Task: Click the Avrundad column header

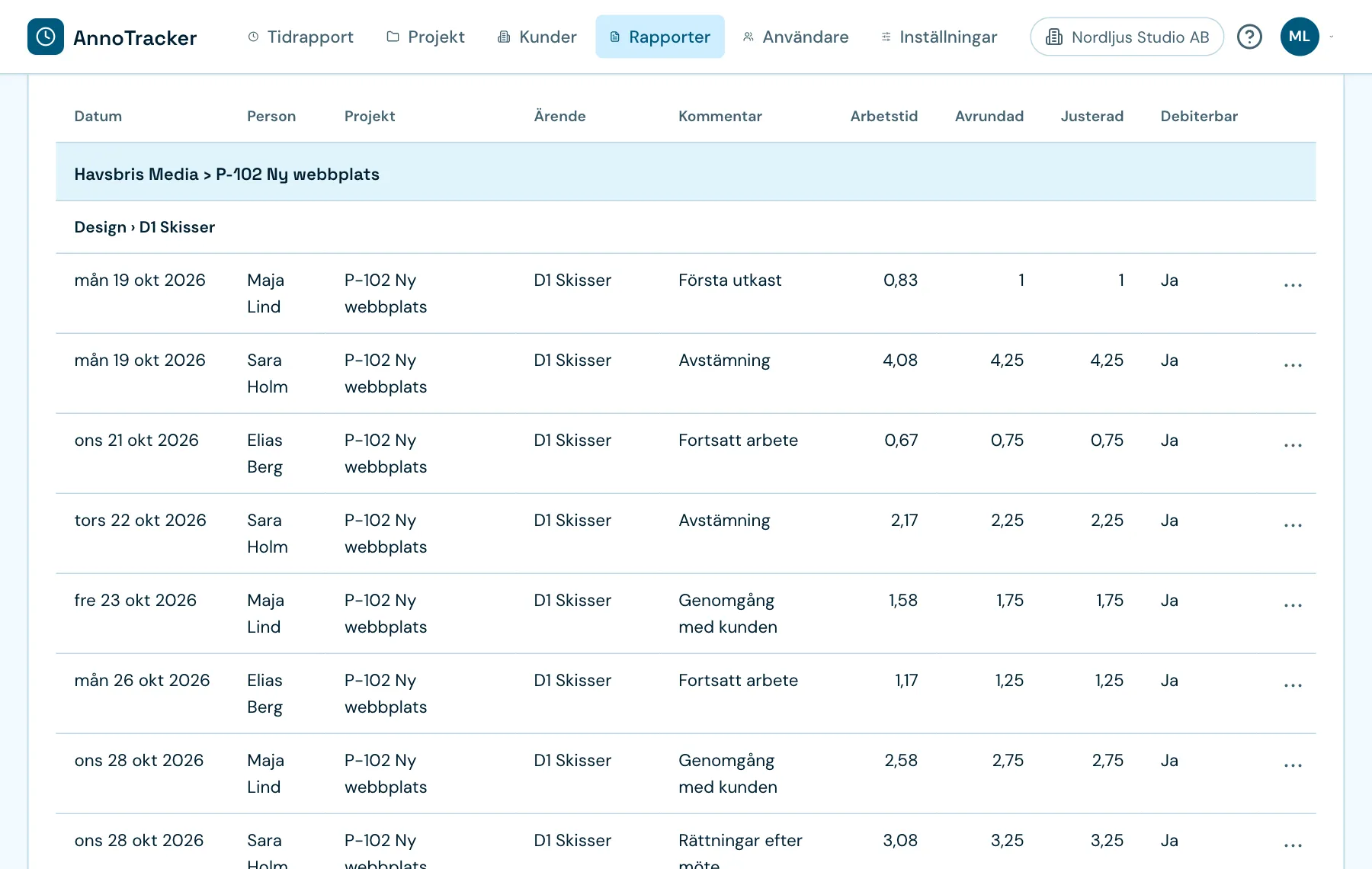Action: pyautogui.click(x=989, y=116)
